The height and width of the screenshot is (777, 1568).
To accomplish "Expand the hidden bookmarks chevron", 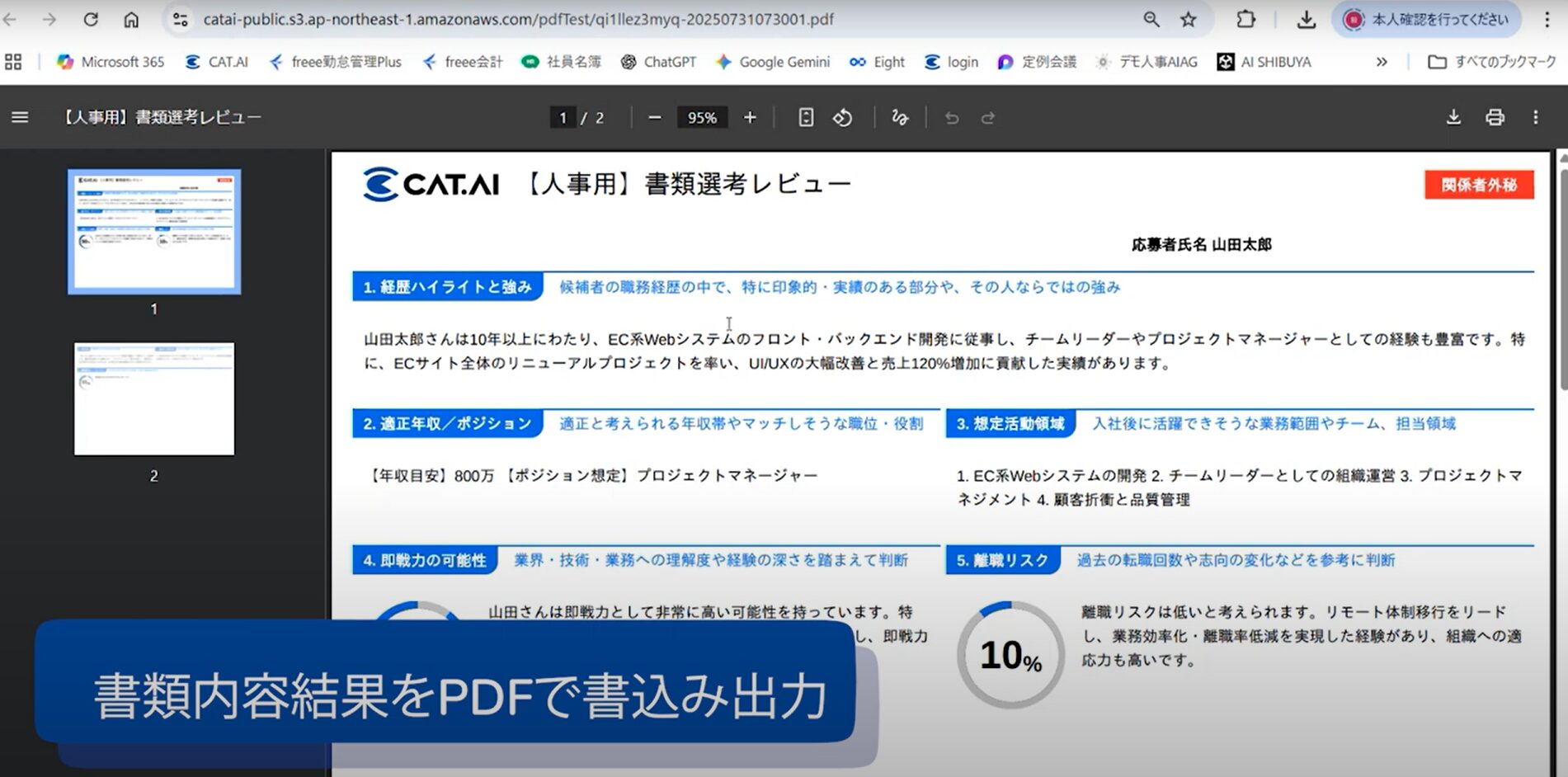I will 1382,62.
